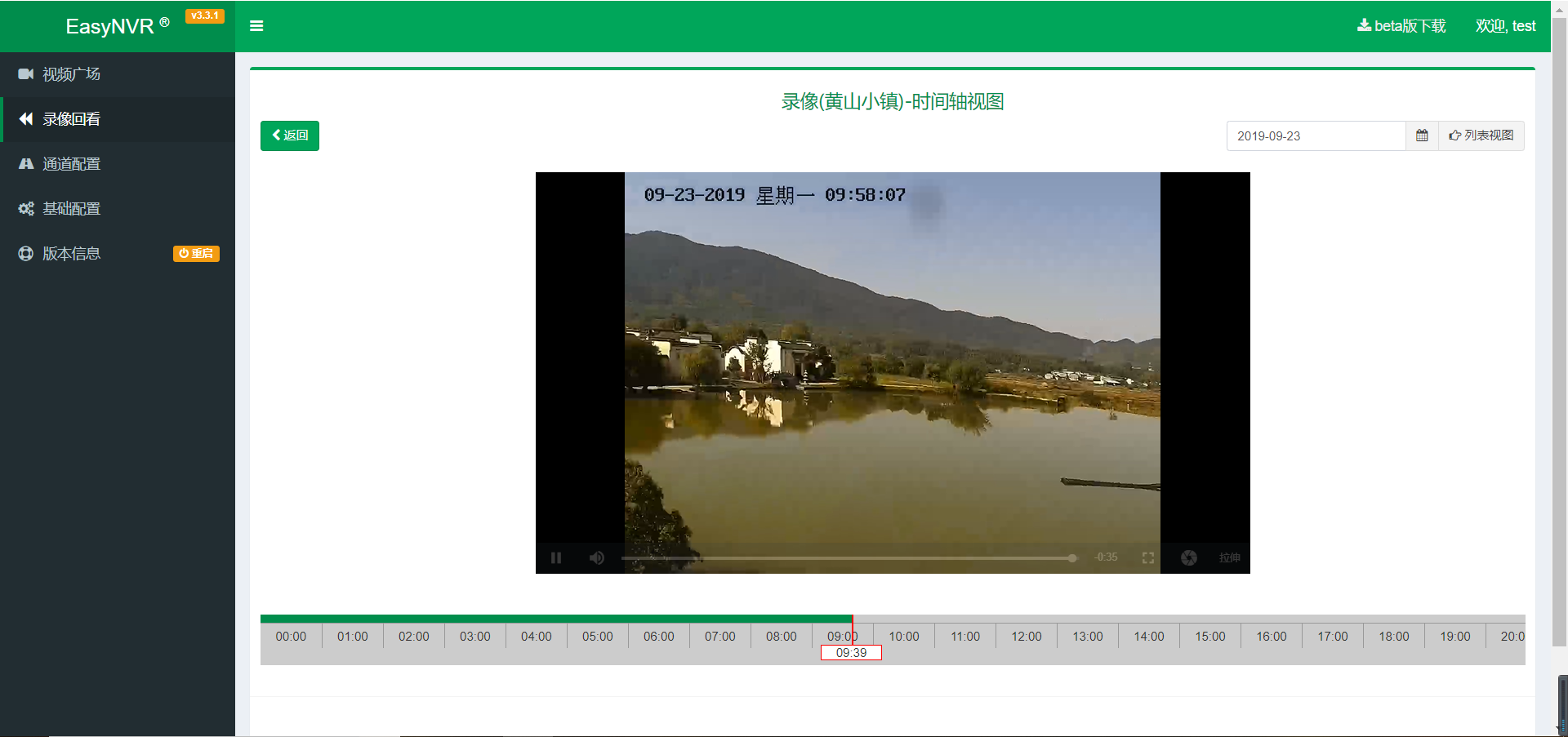This screenshot has height=737, width=1568.
Task: Jump to 14:00 on the timeline
Action: 1149,637
